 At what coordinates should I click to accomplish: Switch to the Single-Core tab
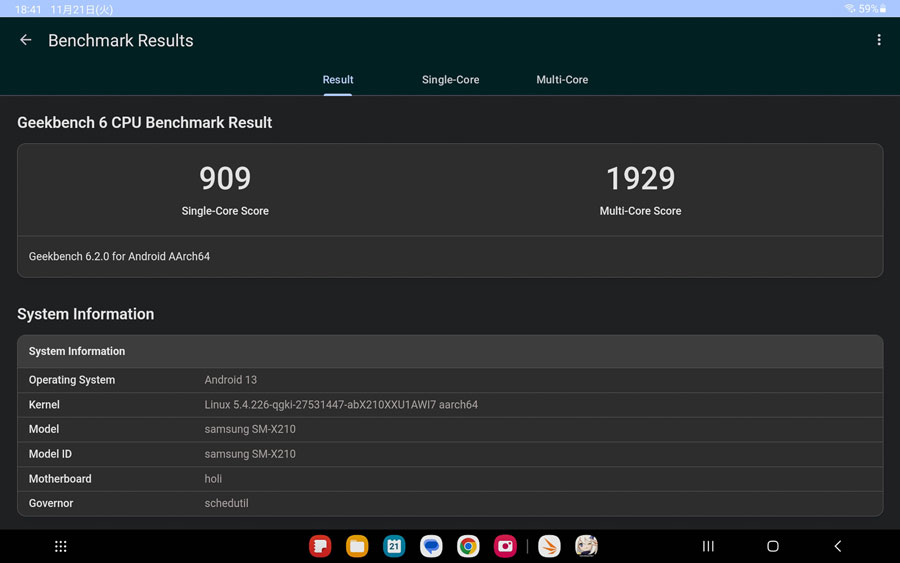point(451,80)
